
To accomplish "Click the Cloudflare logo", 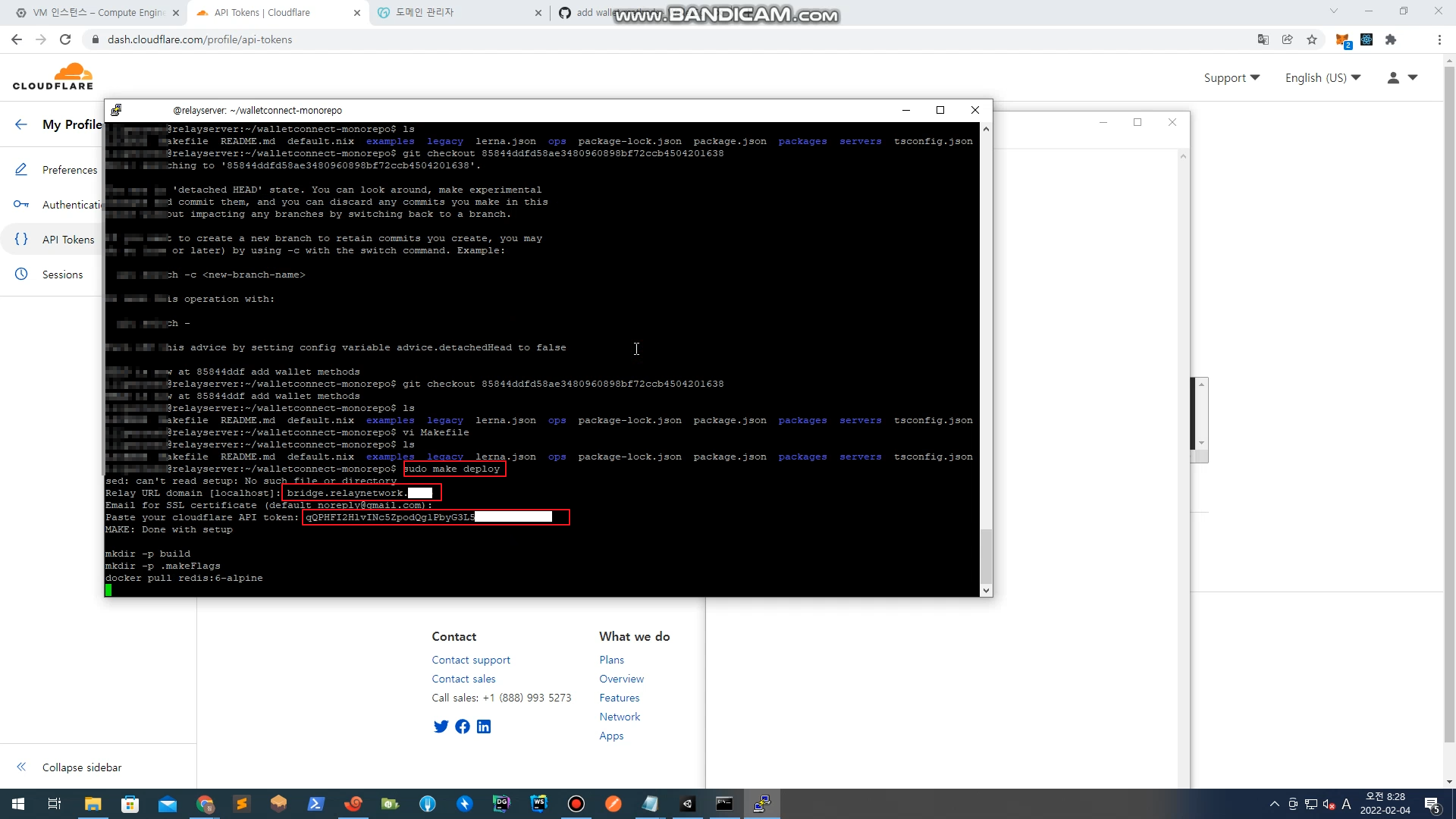I will pyautogui.click(x=53, y=77).
